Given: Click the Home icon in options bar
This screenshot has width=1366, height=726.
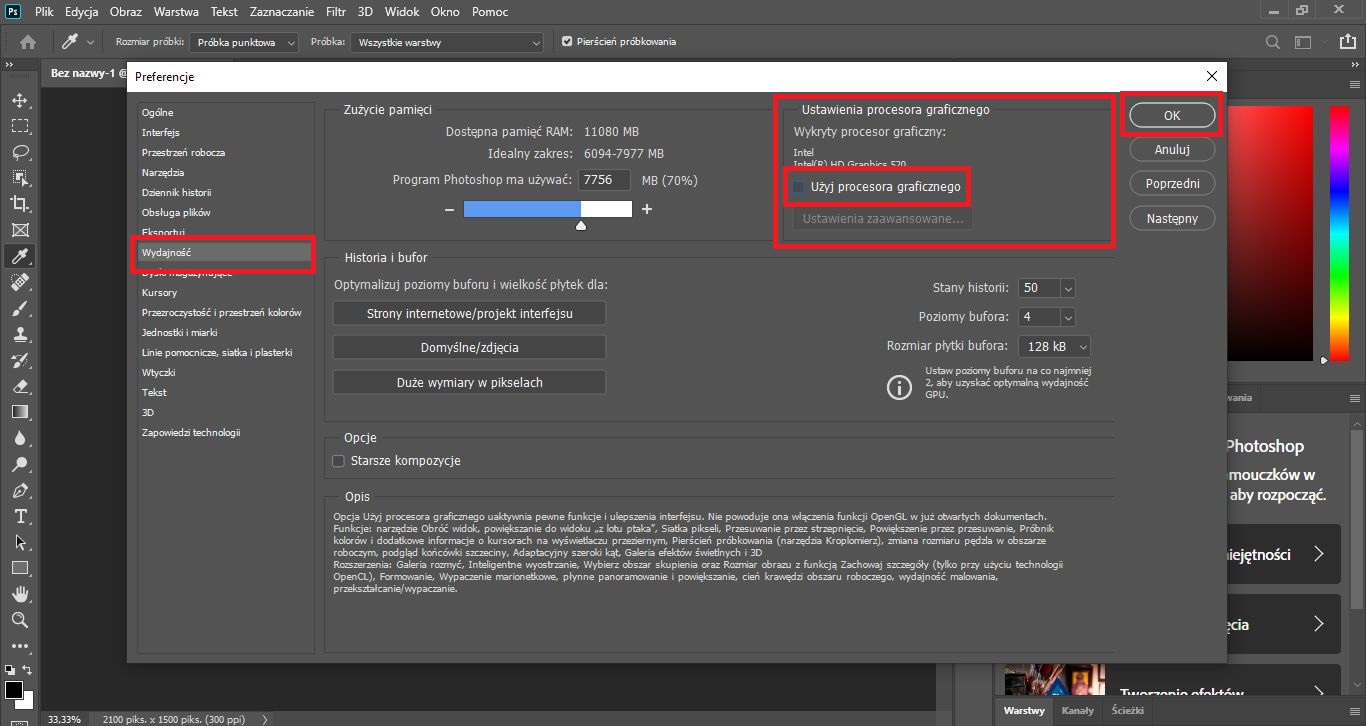Looking at the screenshot, I should pyautogui.click(x=28, y=42).
